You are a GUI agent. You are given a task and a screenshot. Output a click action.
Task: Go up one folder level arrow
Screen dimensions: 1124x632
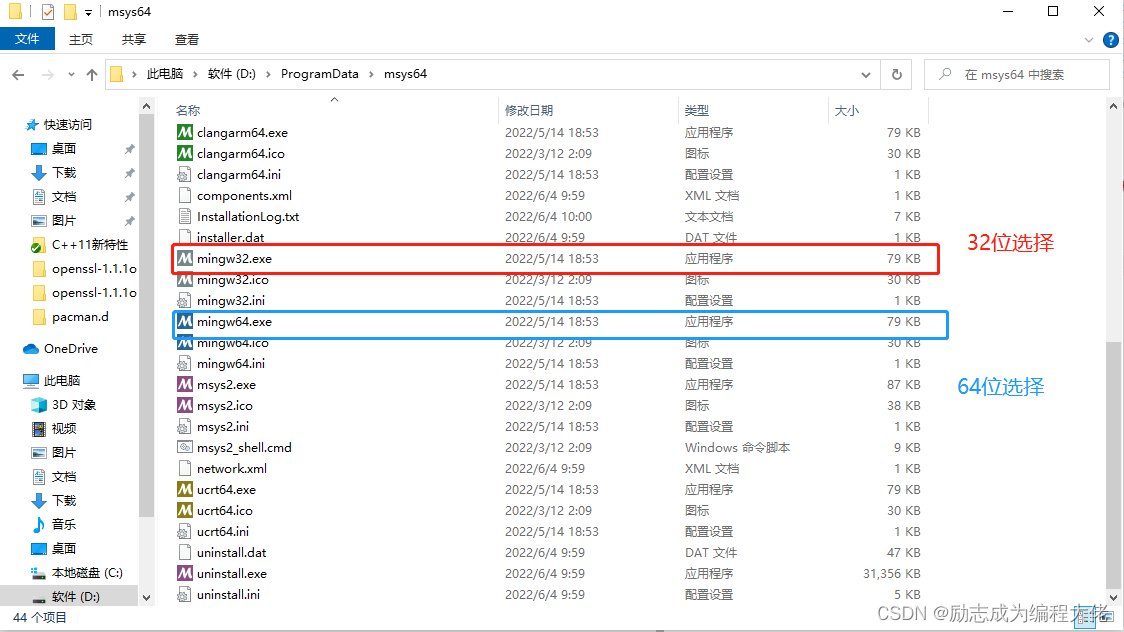coord(92,75)
